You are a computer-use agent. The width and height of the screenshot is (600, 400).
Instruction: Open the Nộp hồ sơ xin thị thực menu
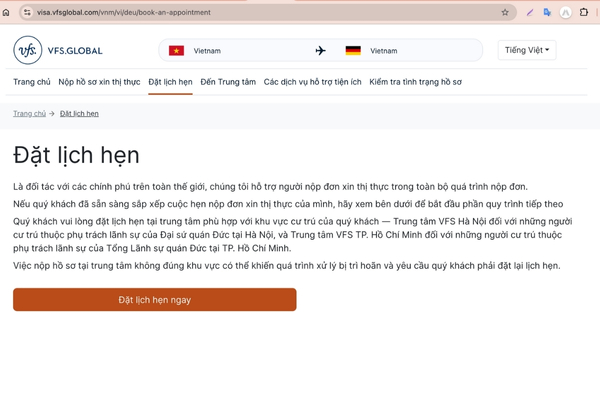[99, 82]
